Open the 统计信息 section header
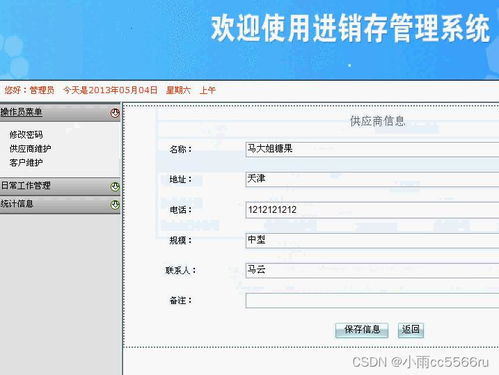Image resolution: width=499 pixels, height=375 pixels. coord(60,204)
